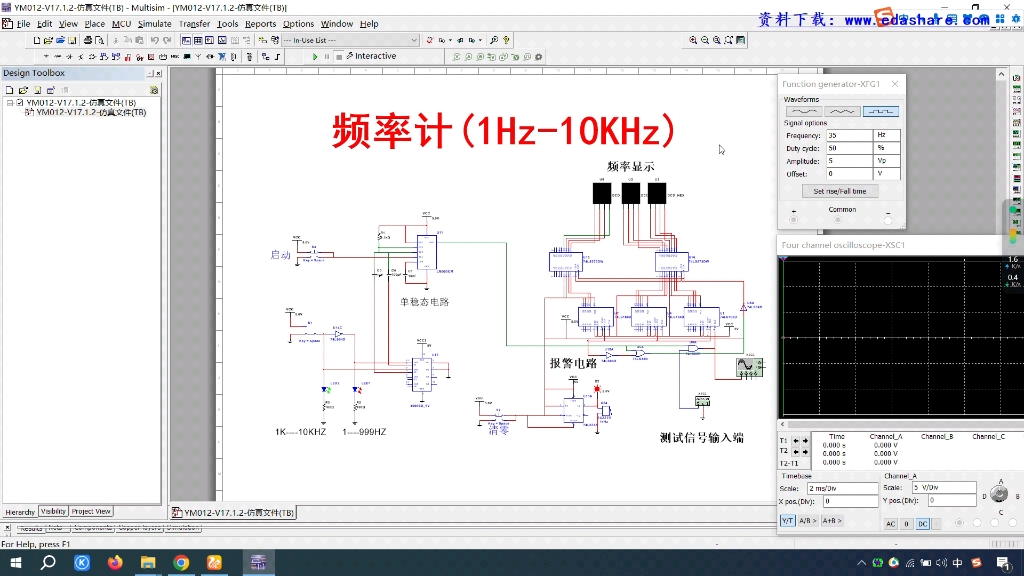1024x576 pixels.
Task: Change the amplitude unit Vp
Action: pyautogui.click(x=887, y=161)
